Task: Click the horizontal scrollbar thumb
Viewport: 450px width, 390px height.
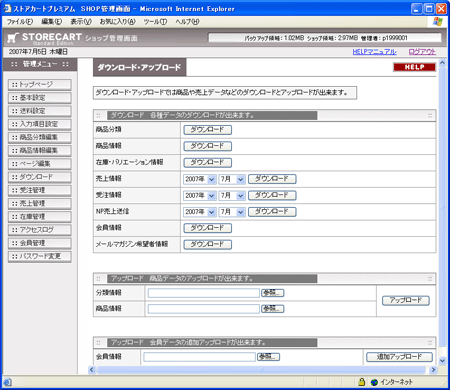Action: click(261, 370)
